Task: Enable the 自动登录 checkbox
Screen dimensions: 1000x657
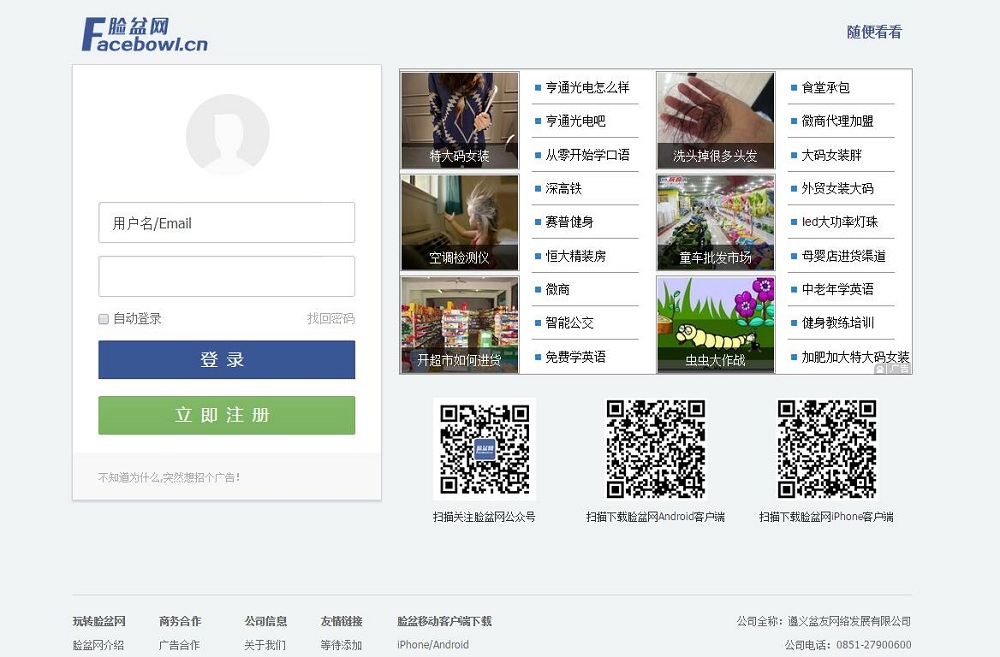Action: tap(103, 319)
